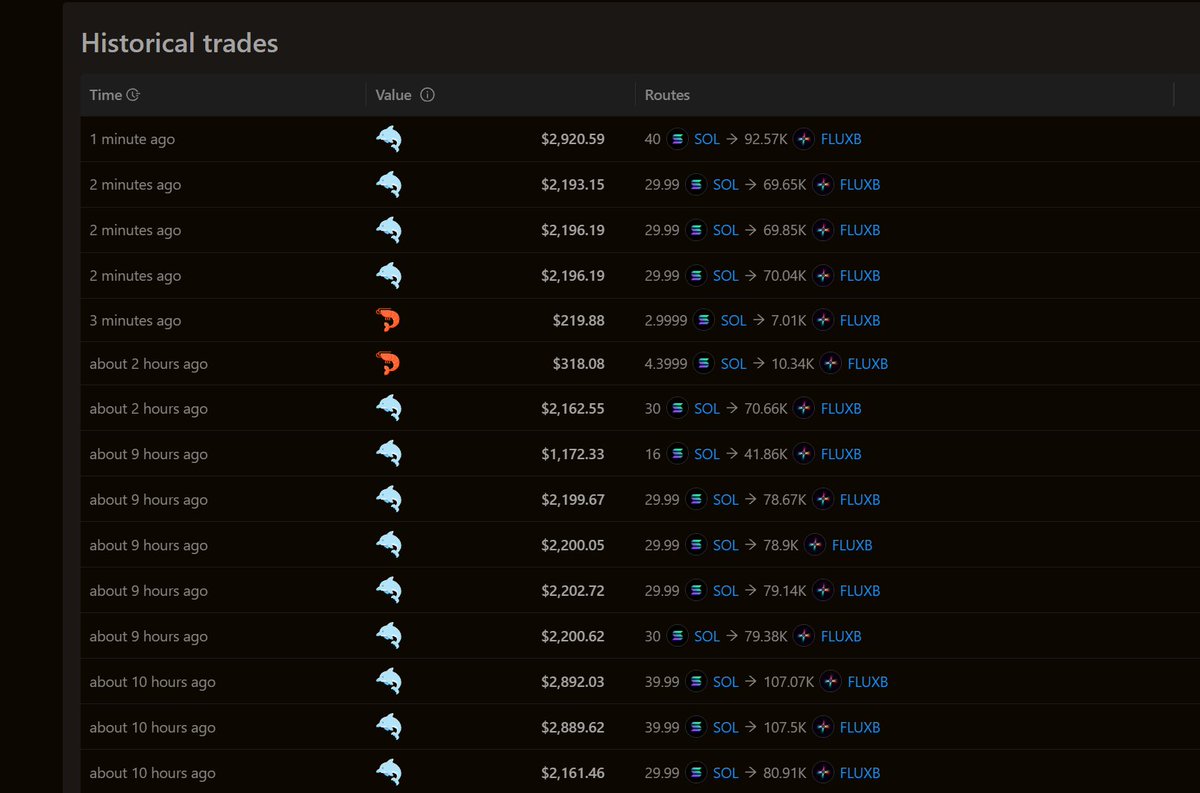Click the $2,200.62 value

[x=573, y=636]
